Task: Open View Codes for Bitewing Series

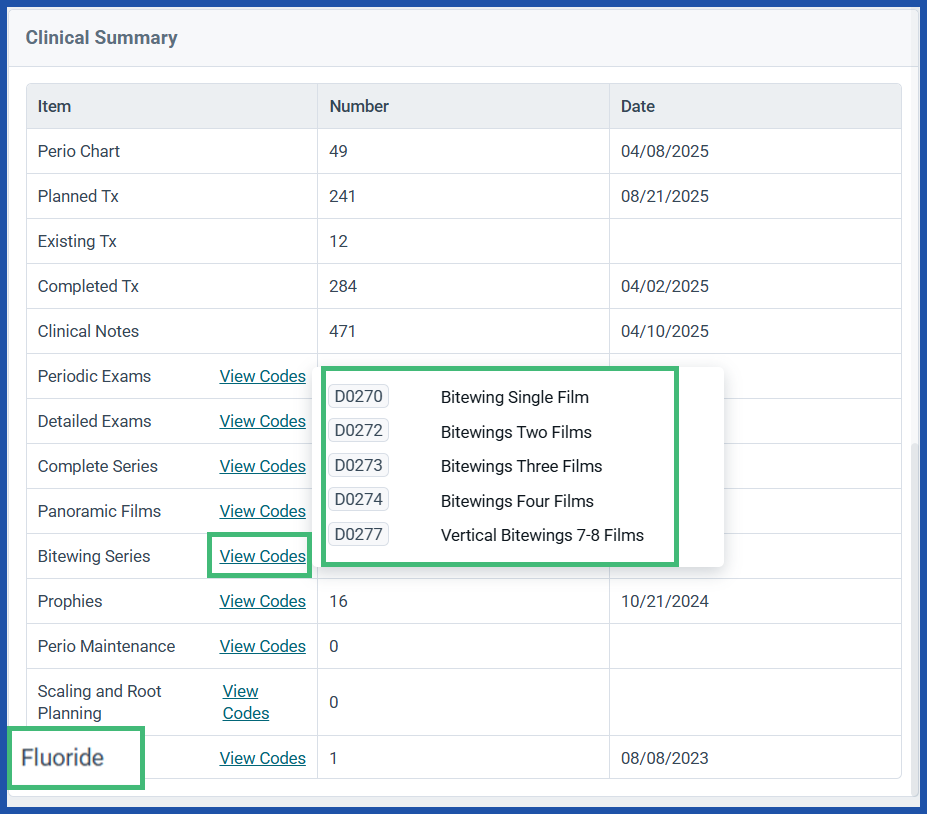Action: click(x=262, y=556)
